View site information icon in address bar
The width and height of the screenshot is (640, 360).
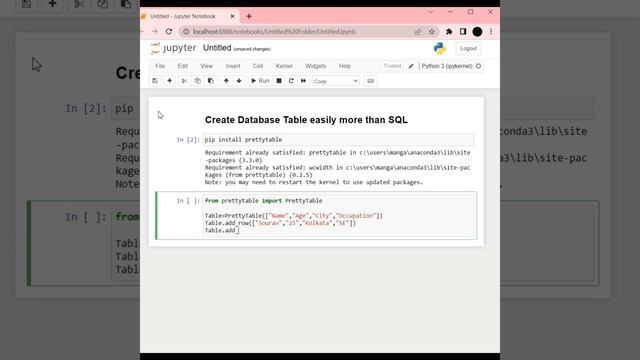(x=186, y=31)
